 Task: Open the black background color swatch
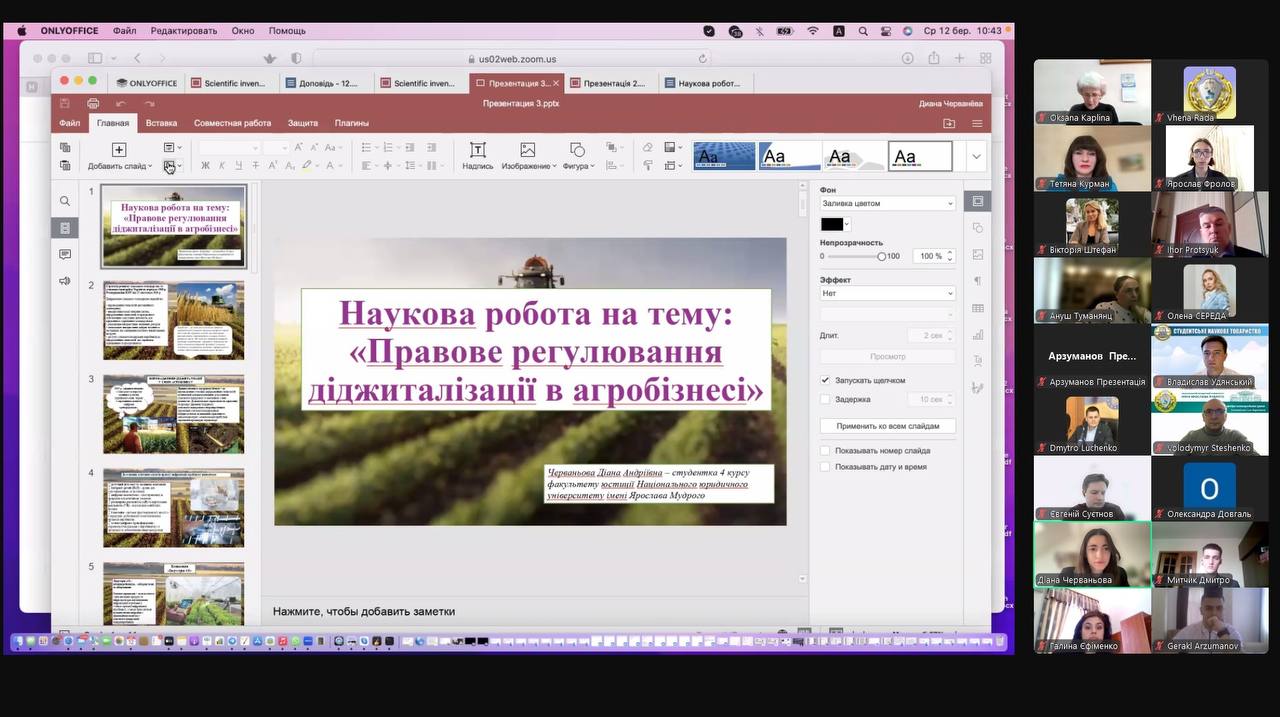point(834,224)
